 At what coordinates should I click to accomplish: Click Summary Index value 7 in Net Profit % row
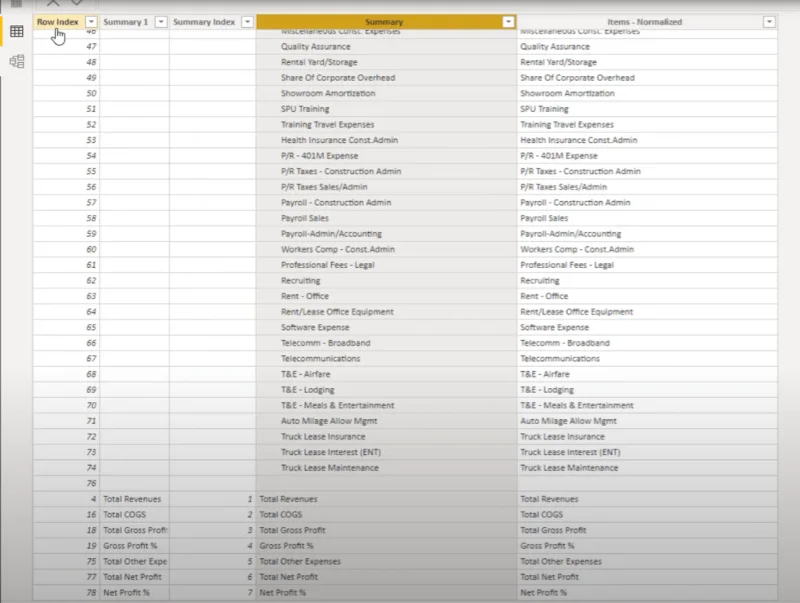[250, 593]
